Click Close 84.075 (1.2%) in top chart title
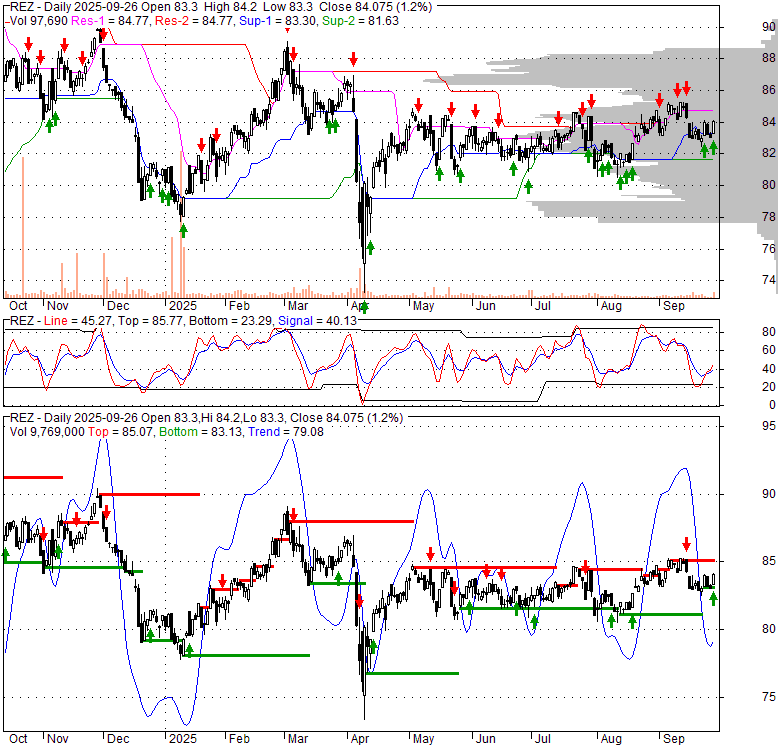The image size is (780, 745). [376, 7]
